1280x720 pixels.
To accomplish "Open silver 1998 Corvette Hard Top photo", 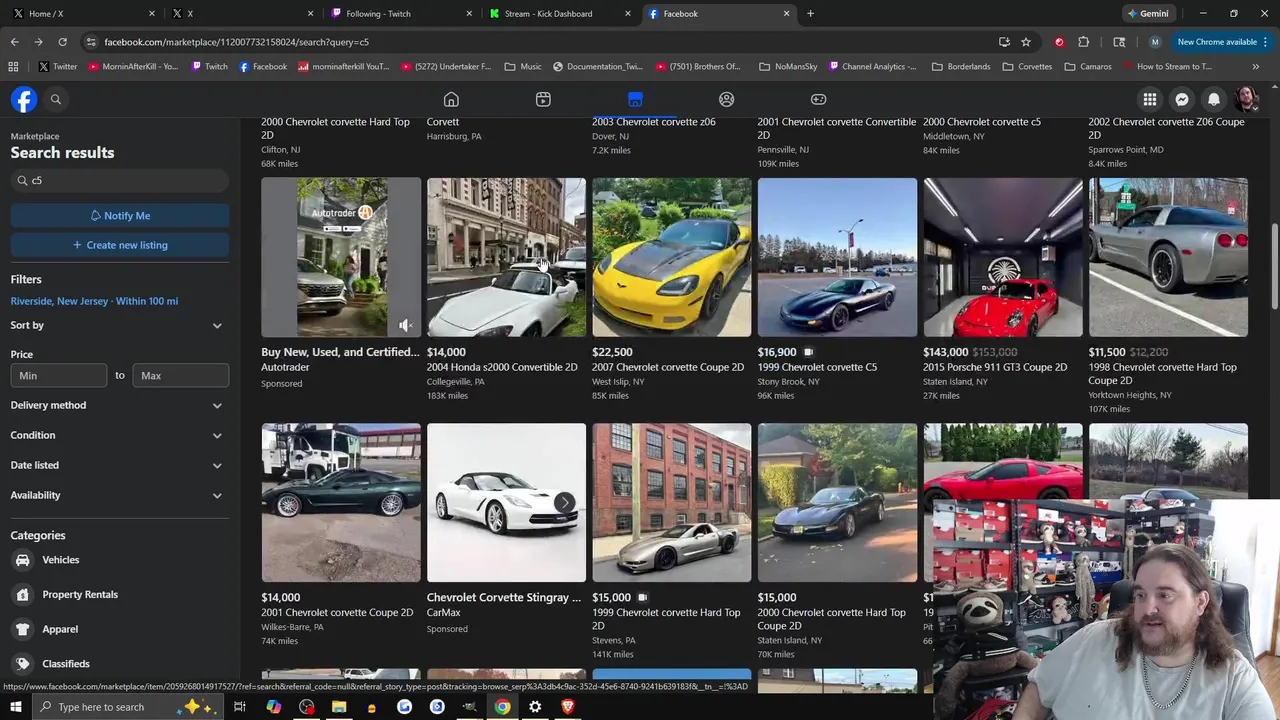I will pos(1168,257).
